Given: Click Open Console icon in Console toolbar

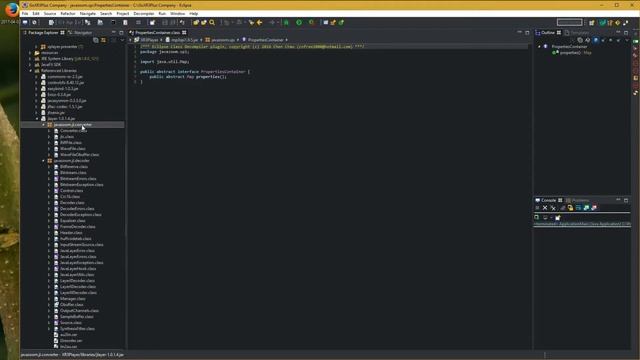Looking at the screenshot, I should tap(558, 218).
